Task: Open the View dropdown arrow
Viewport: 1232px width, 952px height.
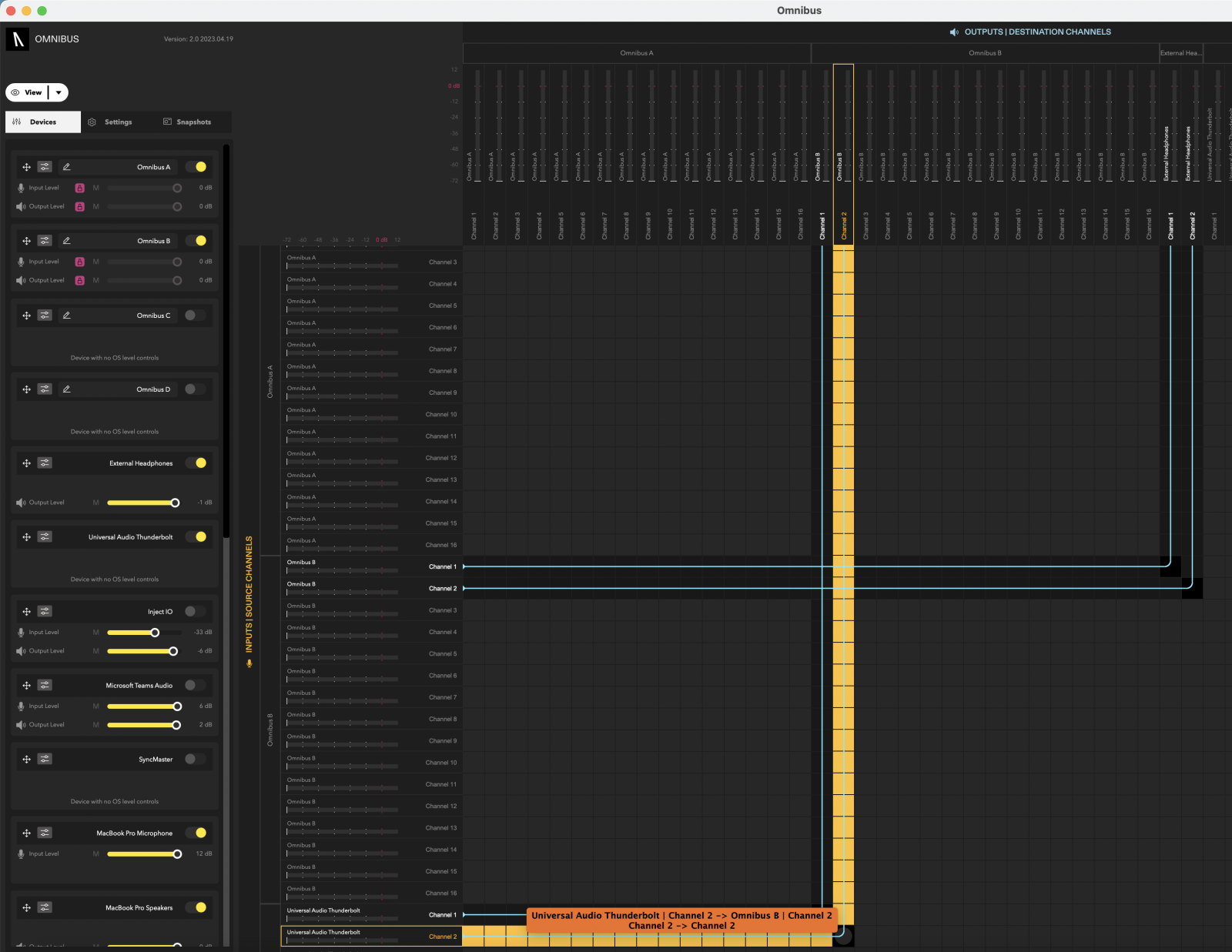Action: [x=59, y=92]
